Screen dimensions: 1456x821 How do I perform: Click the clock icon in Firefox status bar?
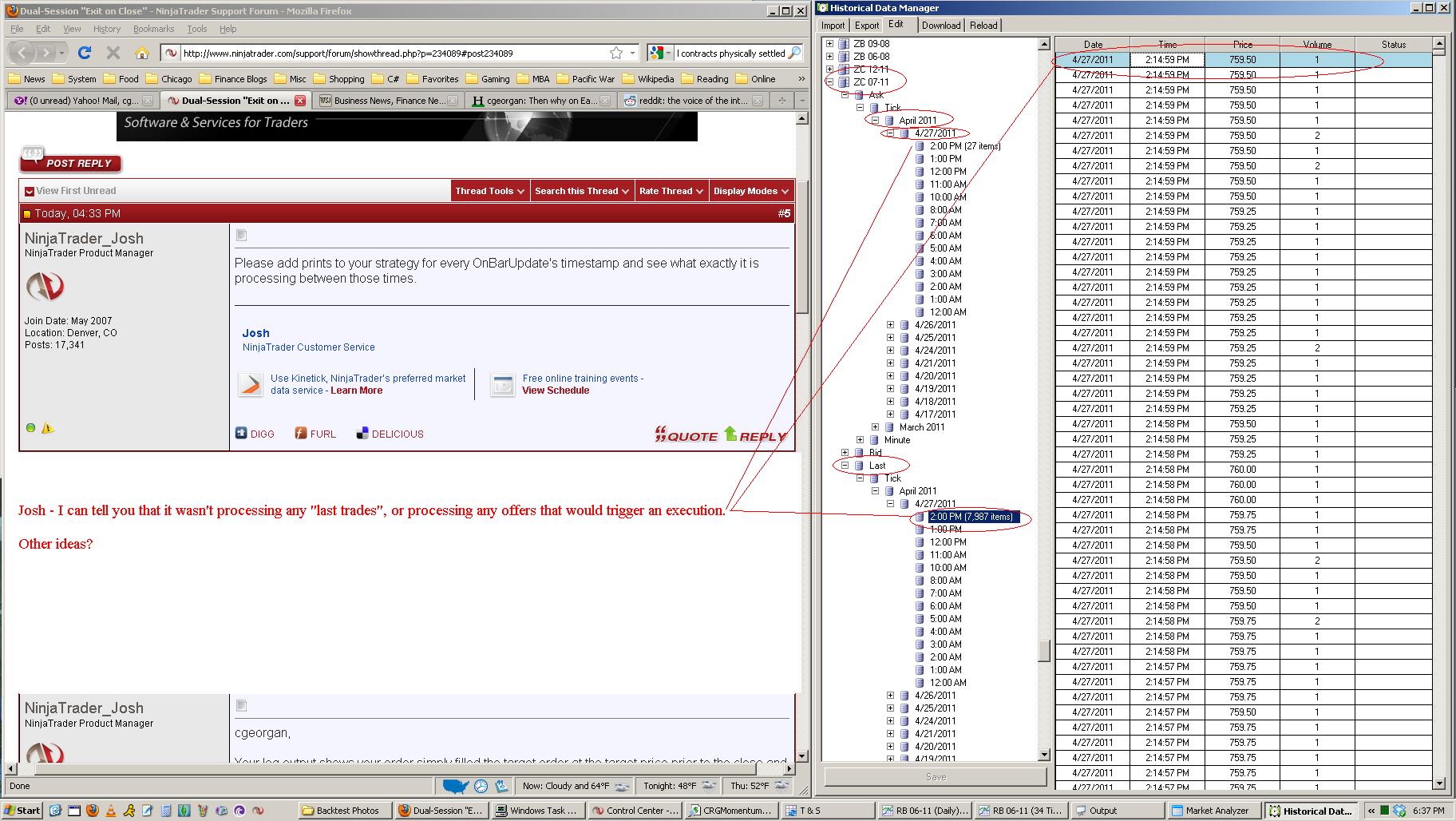(481, 786)
